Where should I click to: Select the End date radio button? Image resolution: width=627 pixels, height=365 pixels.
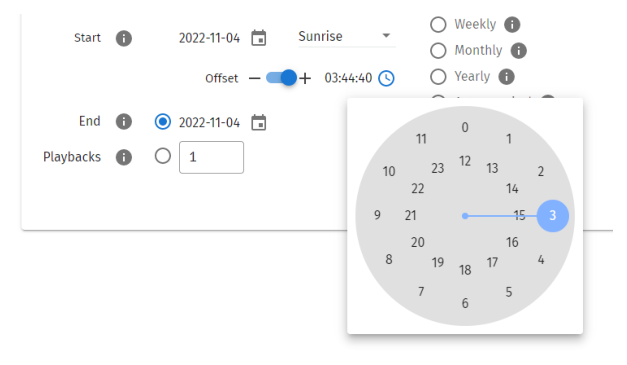(x=163, y=122)
